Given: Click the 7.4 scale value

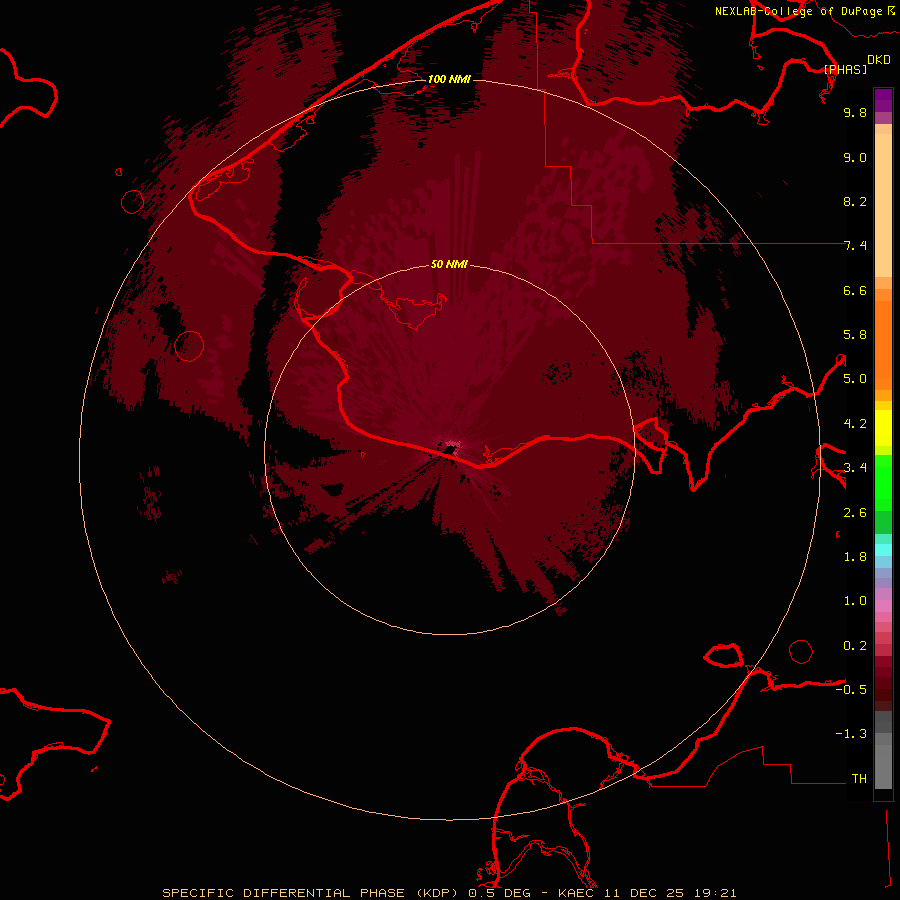Looking at the screenshot, I should pos(855,246).
